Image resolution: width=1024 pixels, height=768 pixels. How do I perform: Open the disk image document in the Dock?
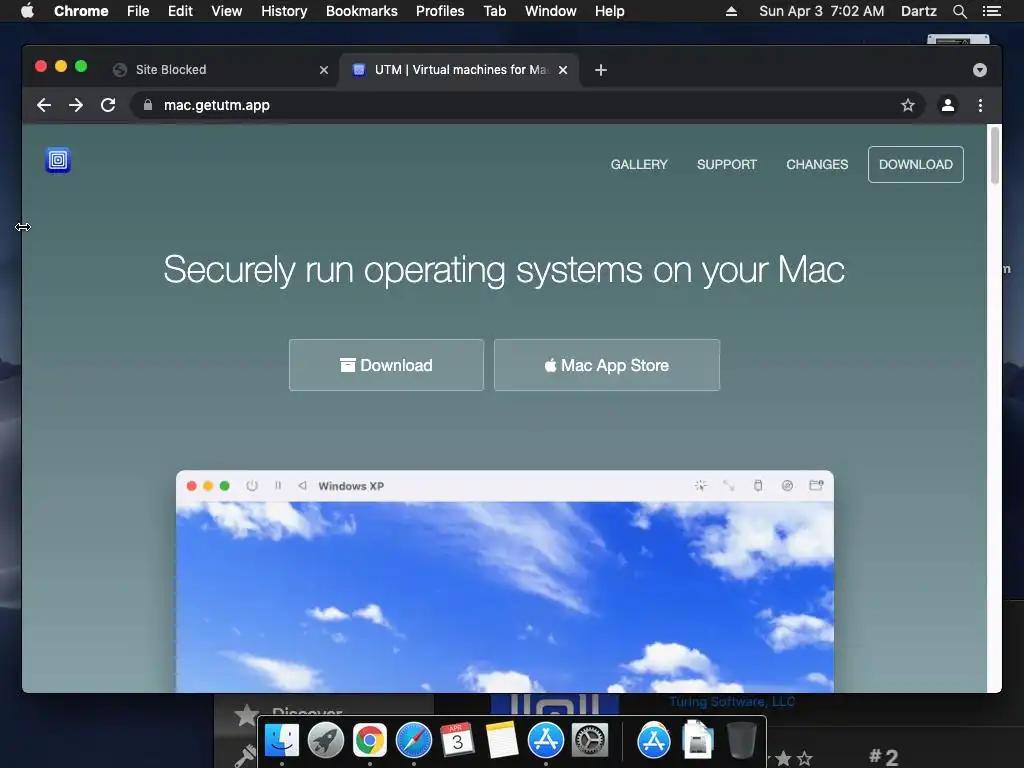click(697, 740)
